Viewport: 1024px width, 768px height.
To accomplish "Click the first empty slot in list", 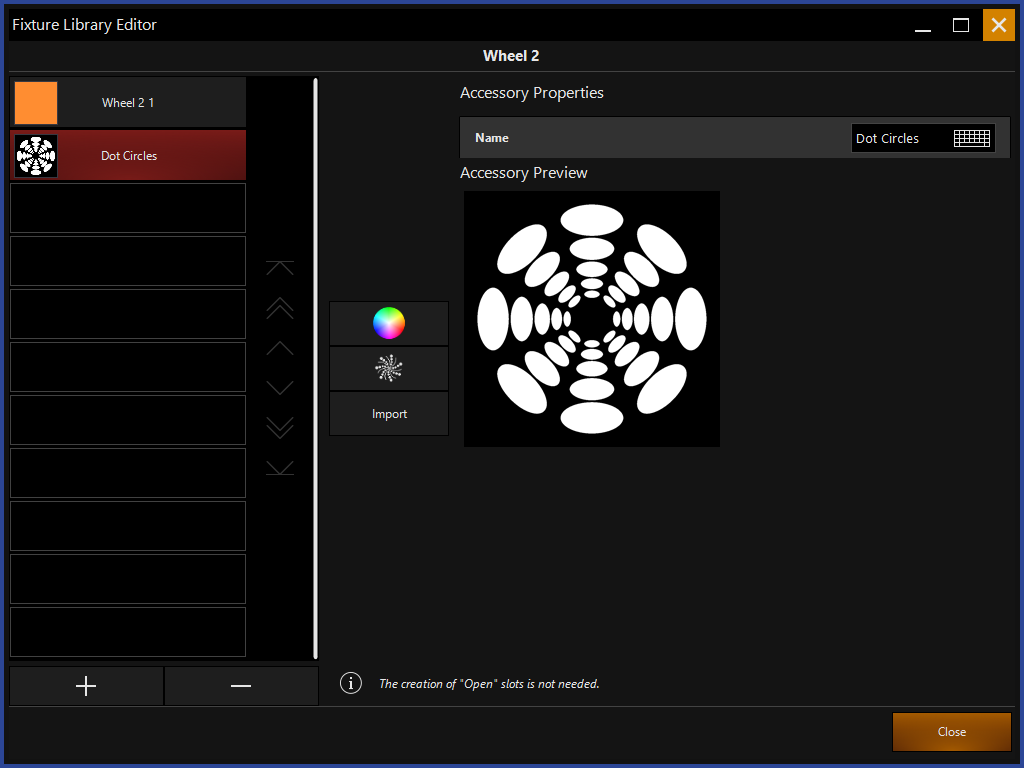I will point(128,208).
